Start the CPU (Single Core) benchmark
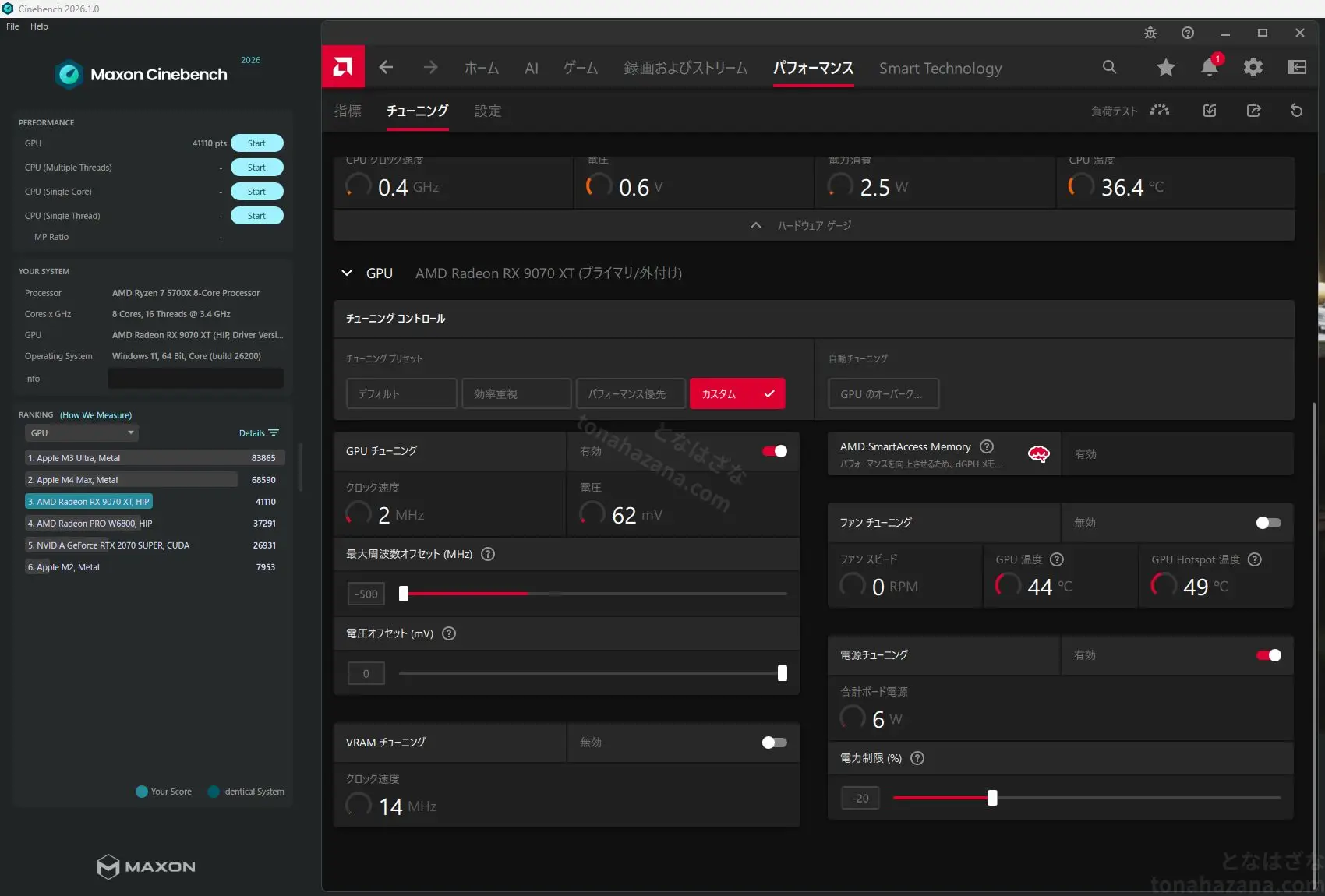 pyautogui.click(x=256, y=192)
